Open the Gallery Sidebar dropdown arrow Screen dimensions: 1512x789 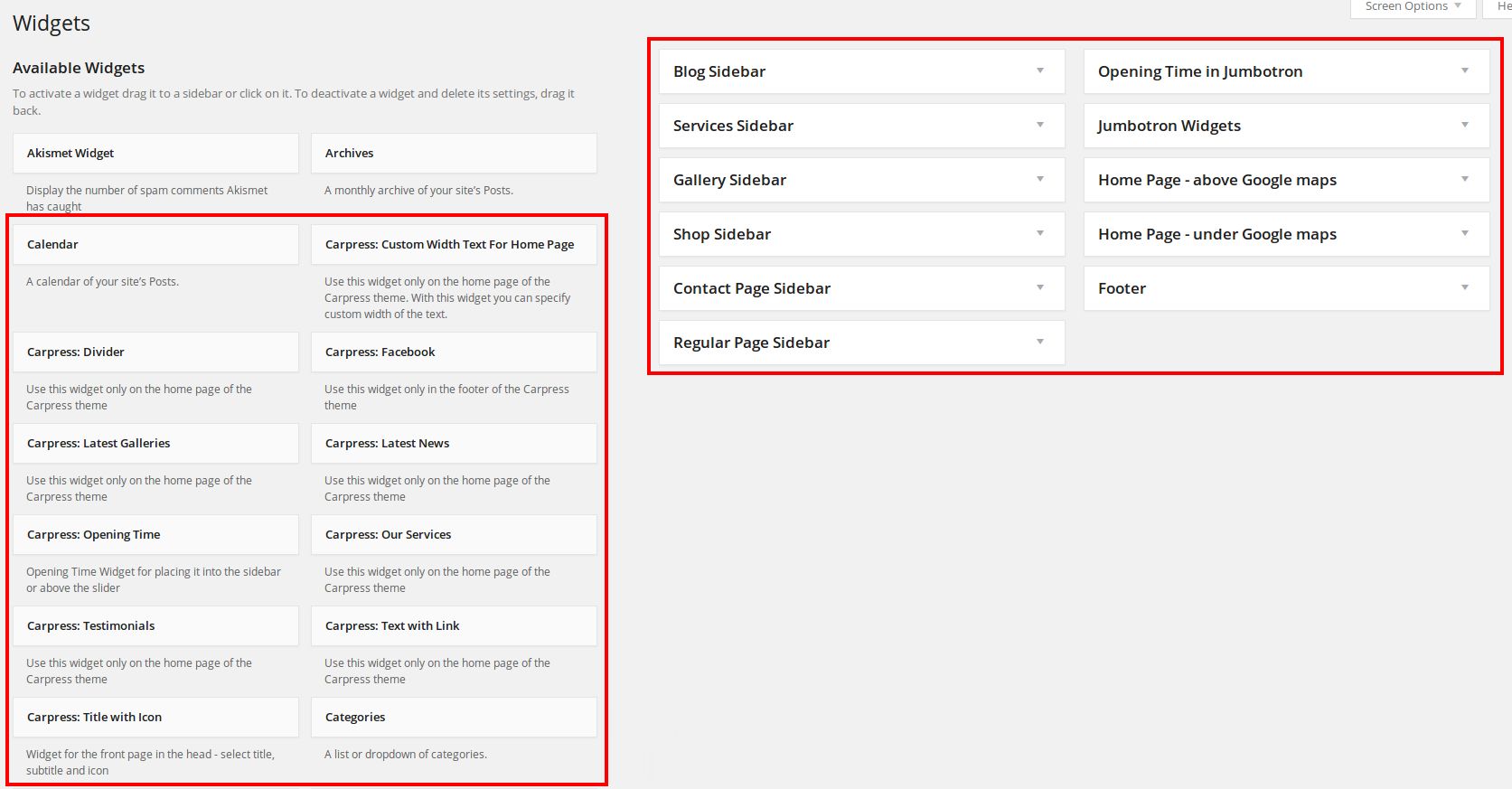pyautogui.click(x=1039, y=180)
